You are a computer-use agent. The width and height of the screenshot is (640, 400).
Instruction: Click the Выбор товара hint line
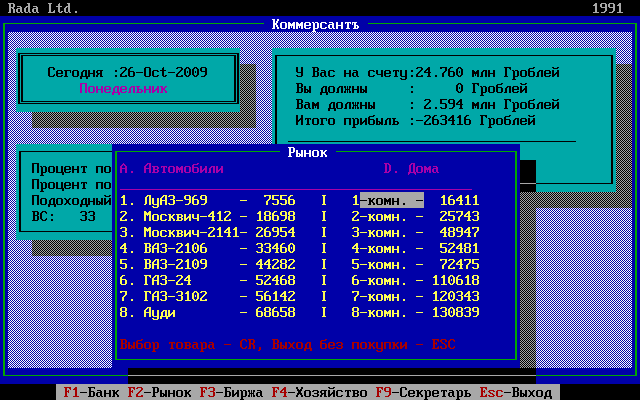[287, 344]
